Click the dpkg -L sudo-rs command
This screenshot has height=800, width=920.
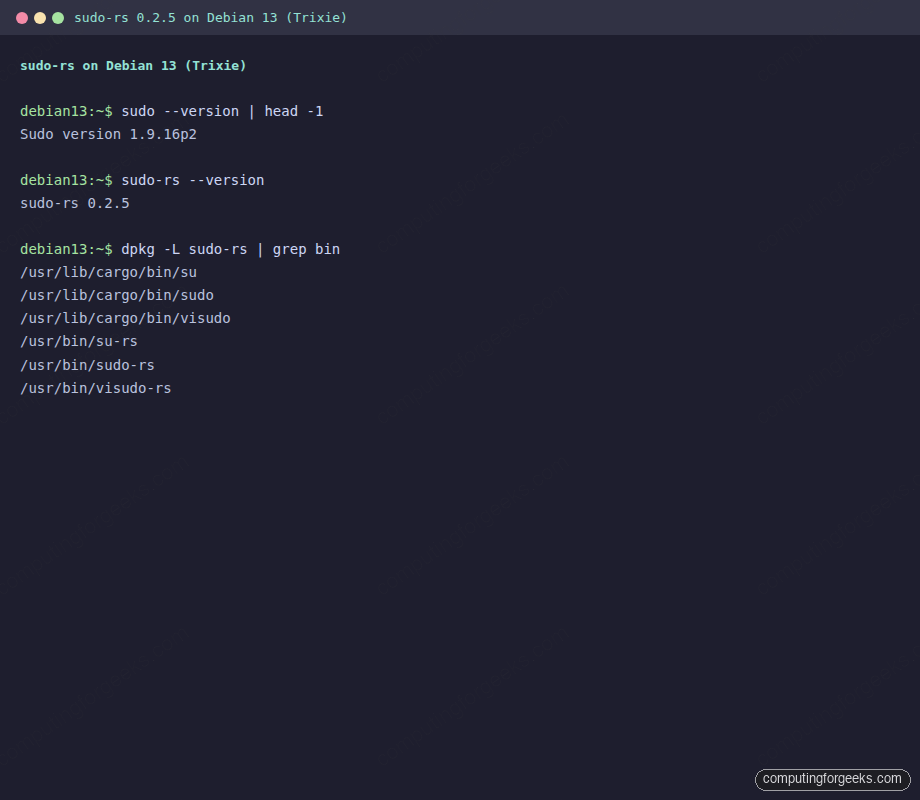pos(187,249)
